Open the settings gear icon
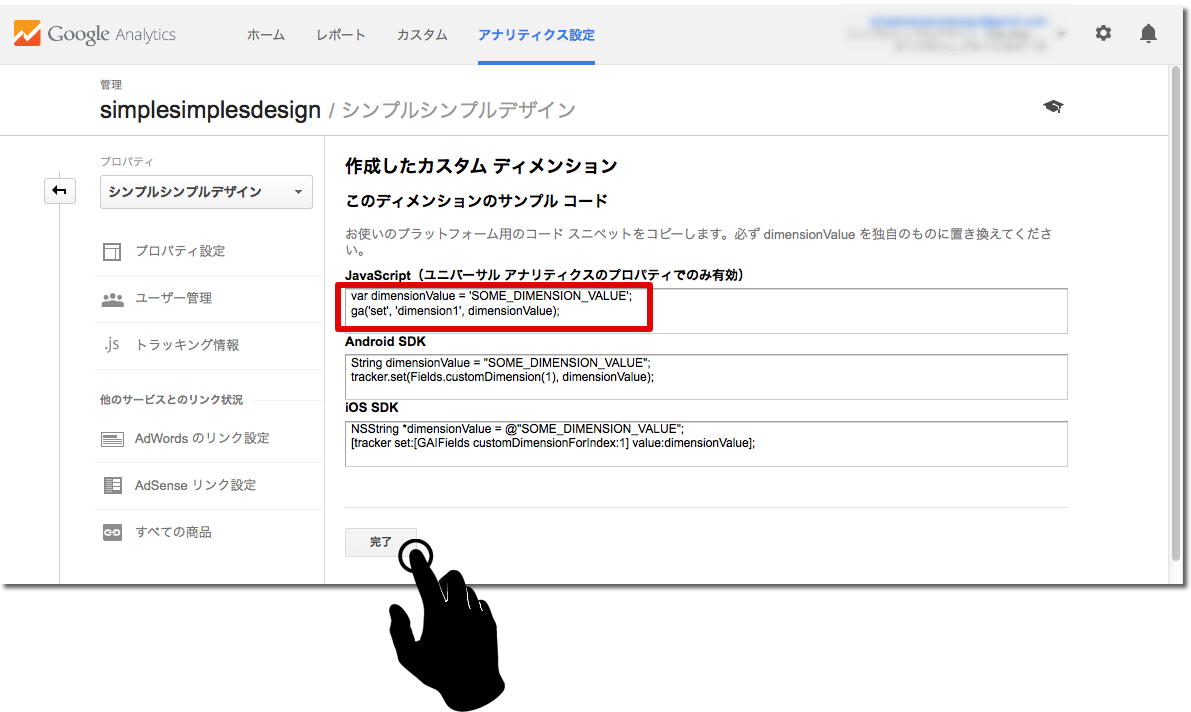Image resolution: width=1191 pixels, height=712 pixels. (x=1103, y=33)
